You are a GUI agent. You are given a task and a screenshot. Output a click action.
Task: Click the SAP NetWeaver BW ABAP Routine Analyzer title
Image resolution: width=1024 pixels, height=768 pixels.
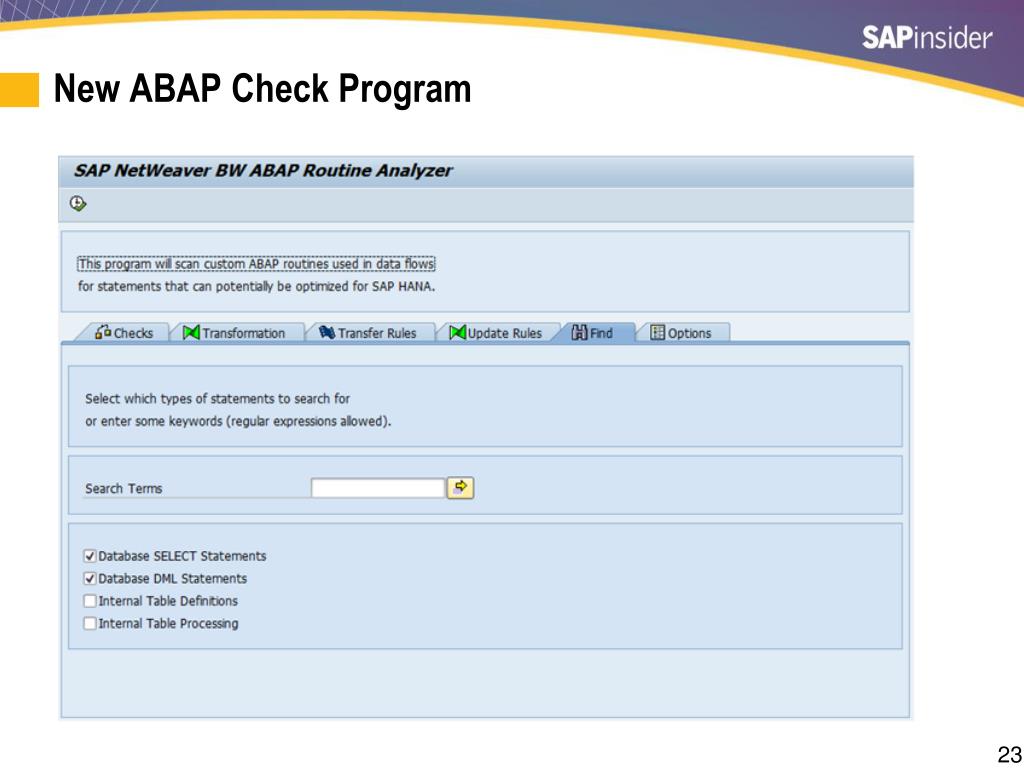click(263, 171)
